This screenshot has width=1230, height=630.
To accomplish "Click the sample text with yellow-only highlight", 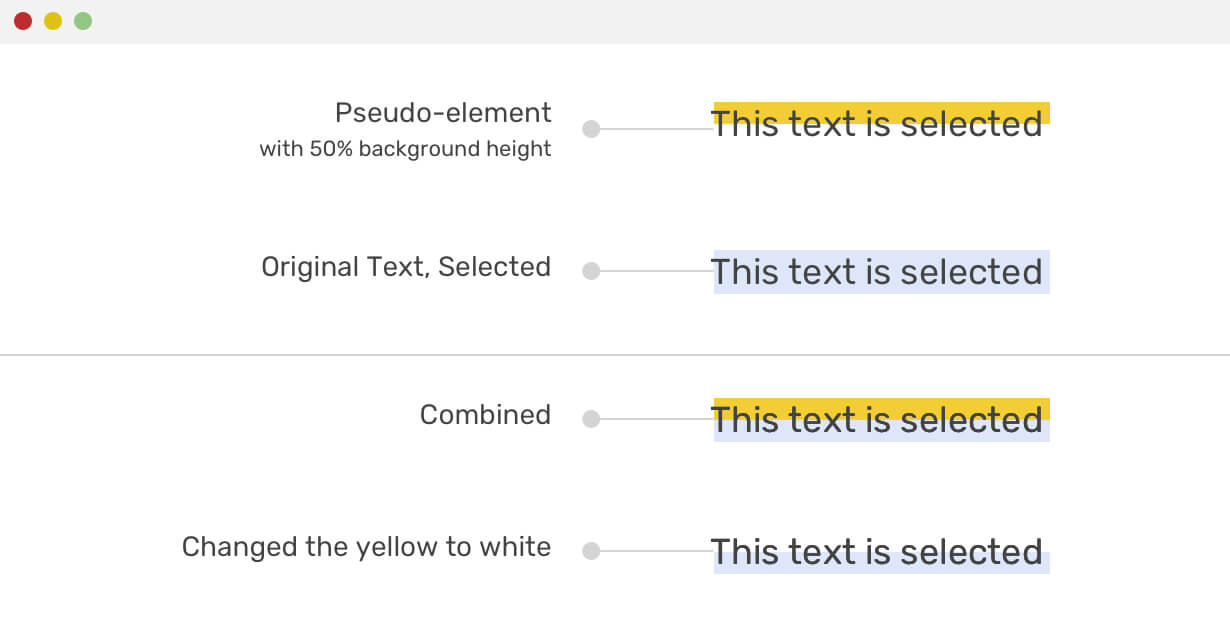I will pyautogui.click(x=877, y=124).
